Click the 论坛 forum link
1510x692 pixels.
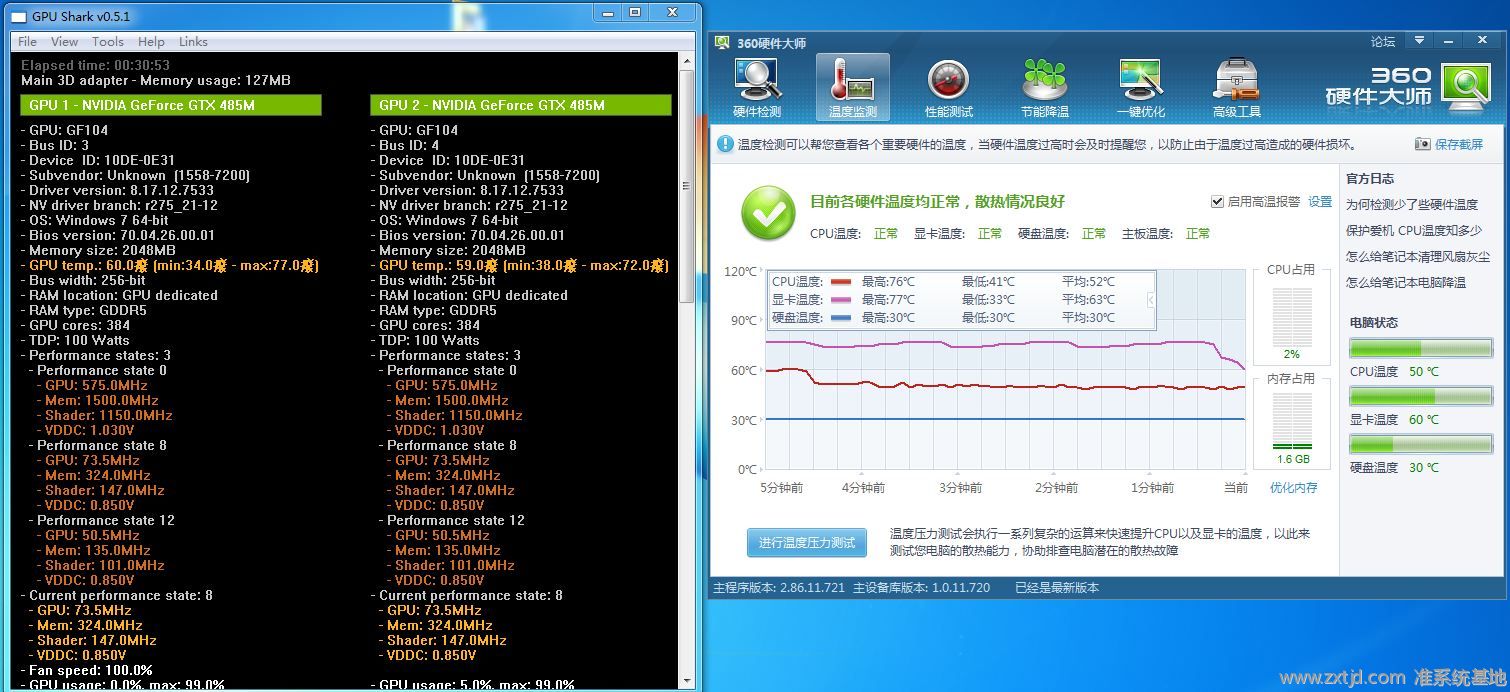(1382, 42)
